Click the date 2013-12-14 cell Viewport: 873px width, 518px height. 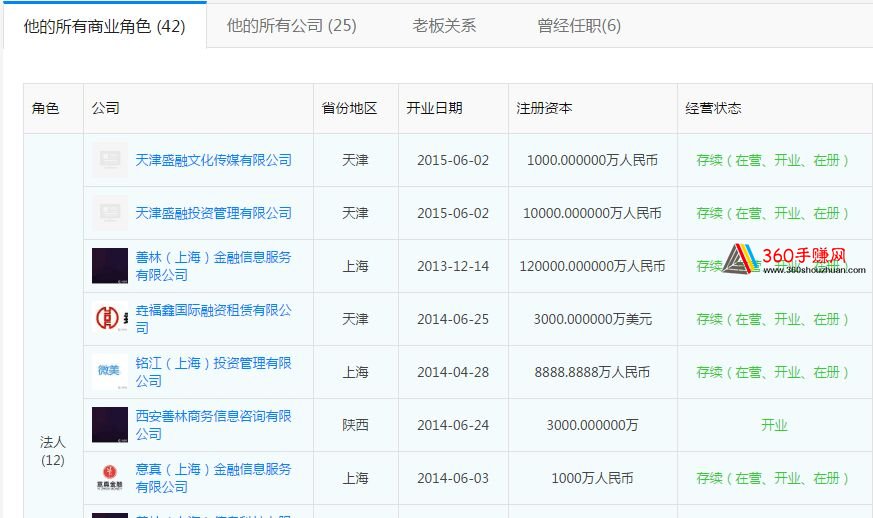coord(453,266)
